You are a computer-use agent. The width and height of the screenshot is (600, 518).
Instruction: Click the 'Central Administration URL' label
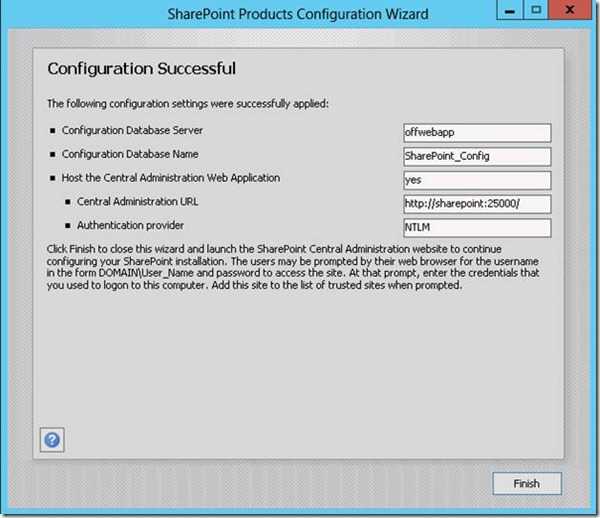point(137,202)
